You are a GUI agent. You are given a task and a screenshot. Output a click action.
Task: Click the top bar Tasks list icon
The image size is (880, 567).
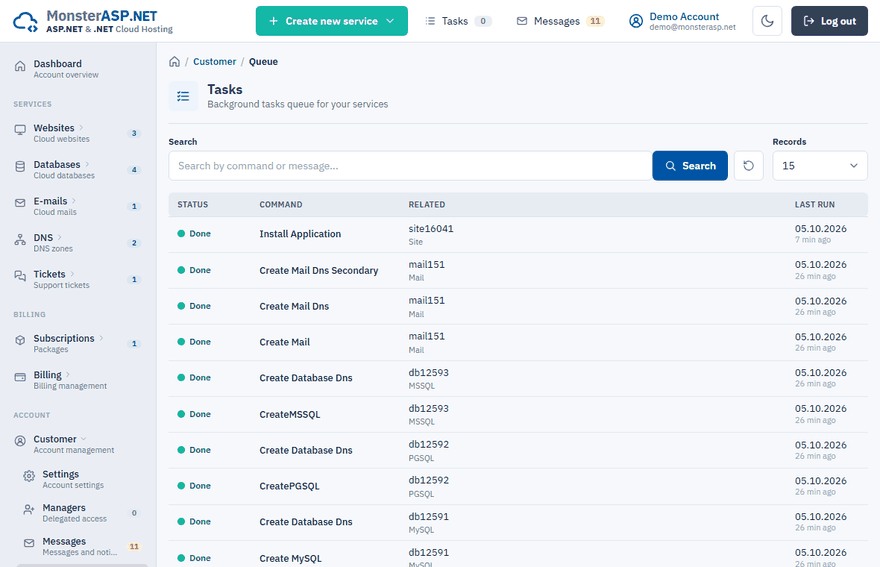tap(430, 21)
